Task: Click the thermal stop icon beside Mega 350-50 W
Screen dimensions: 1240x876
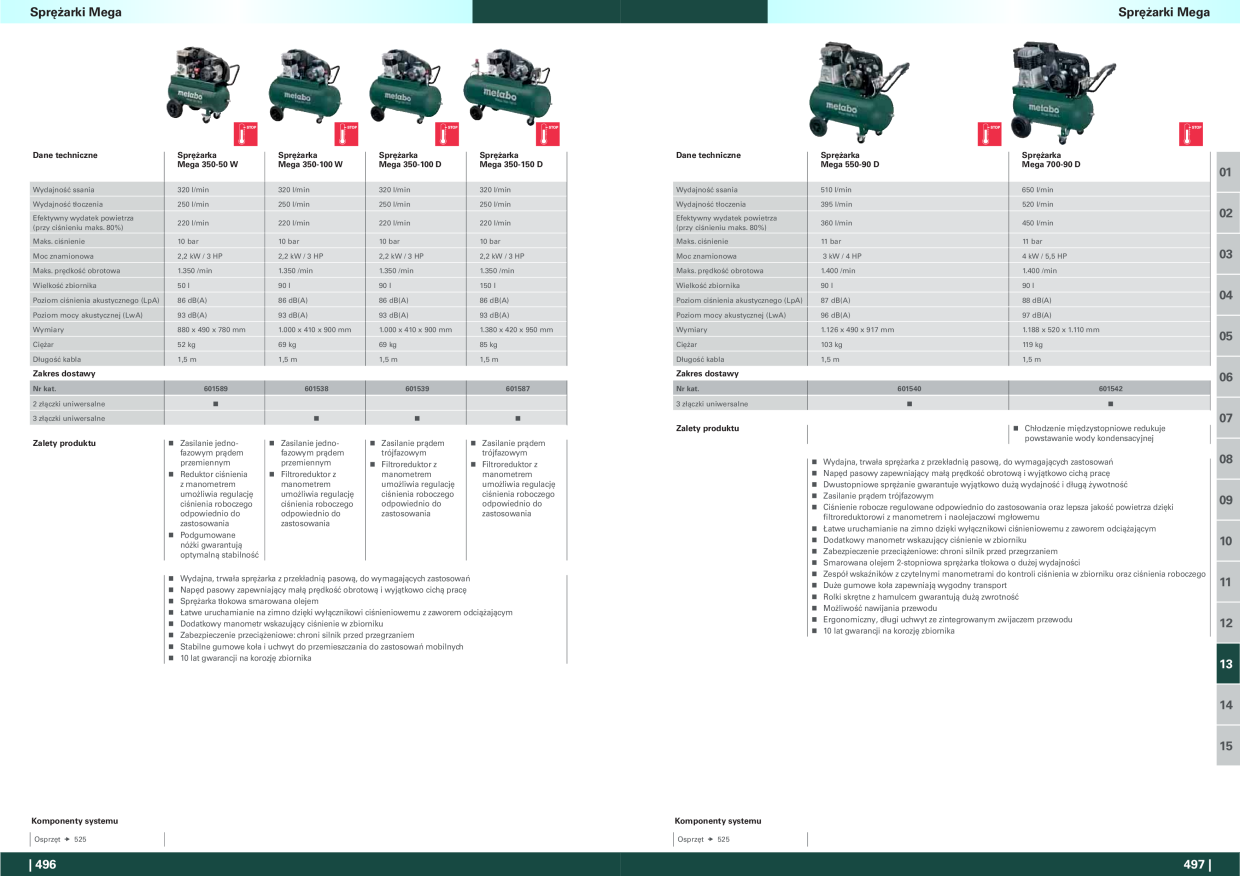Action: pyautogui.click(x=247, y=133)
